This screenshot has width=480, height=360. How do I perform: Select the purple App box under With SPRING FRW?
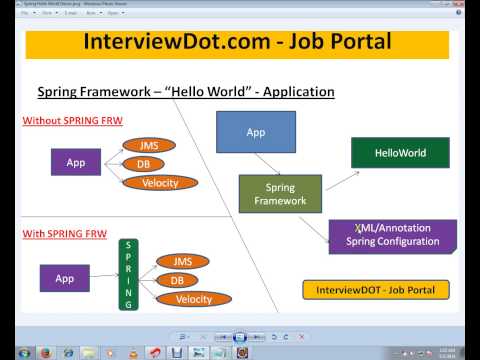[x=65, y=278]
